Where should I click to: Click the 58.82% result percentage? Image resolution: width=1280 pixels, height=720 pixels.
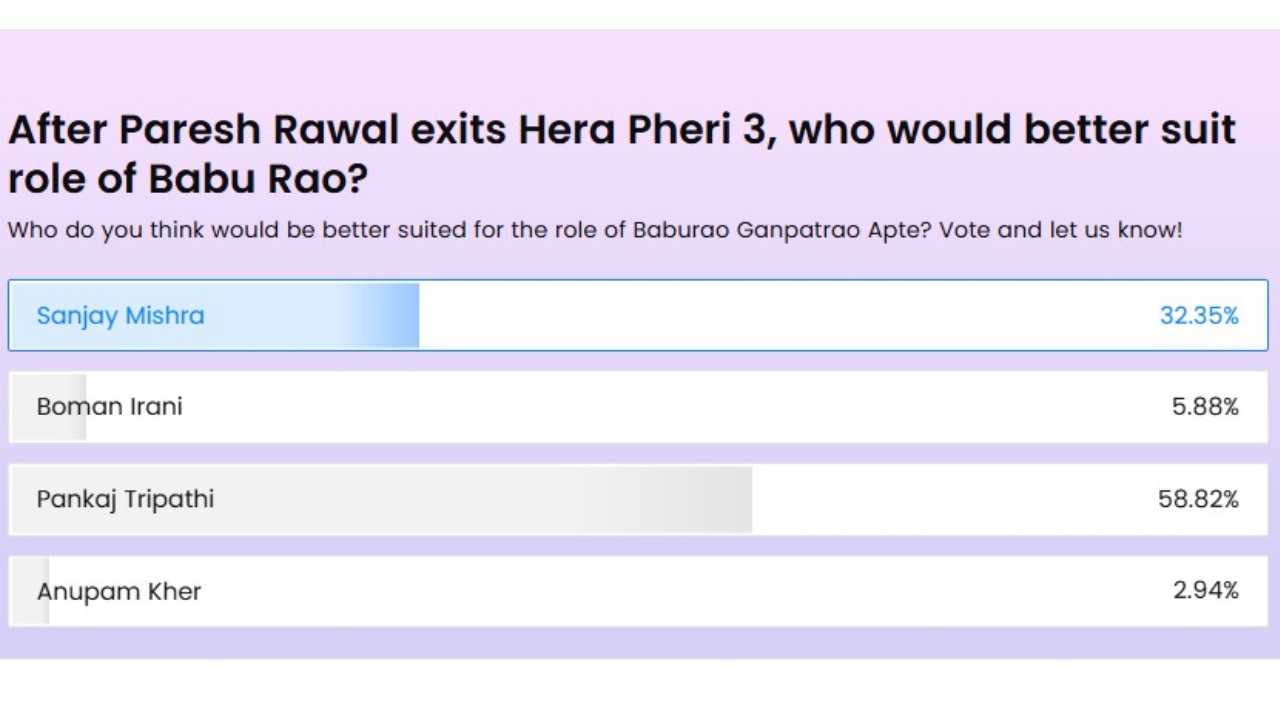(x=1198, y=499)
